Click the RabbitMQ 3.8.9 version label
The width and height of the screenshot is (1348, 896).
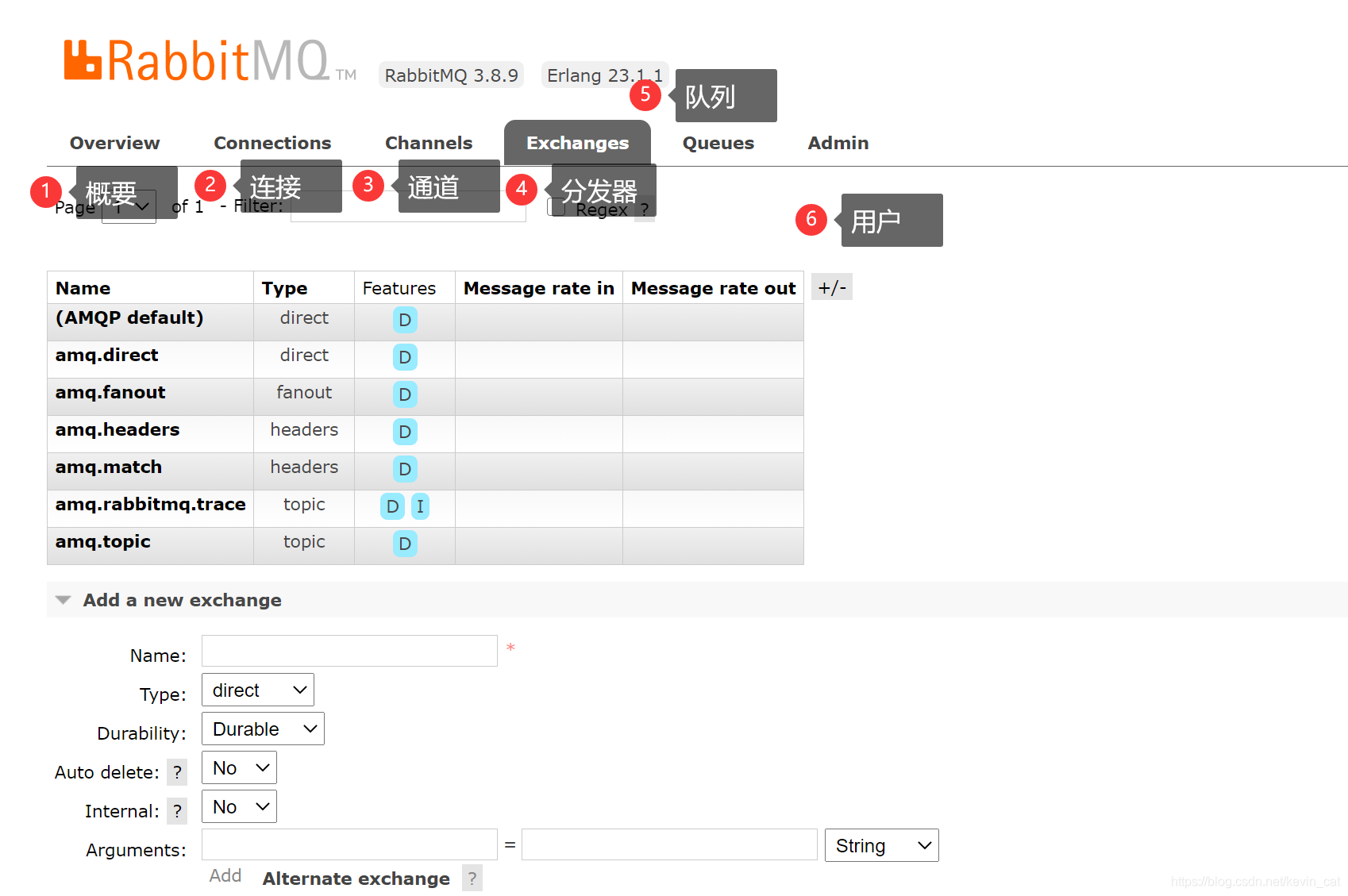click(x=451, y=75)
